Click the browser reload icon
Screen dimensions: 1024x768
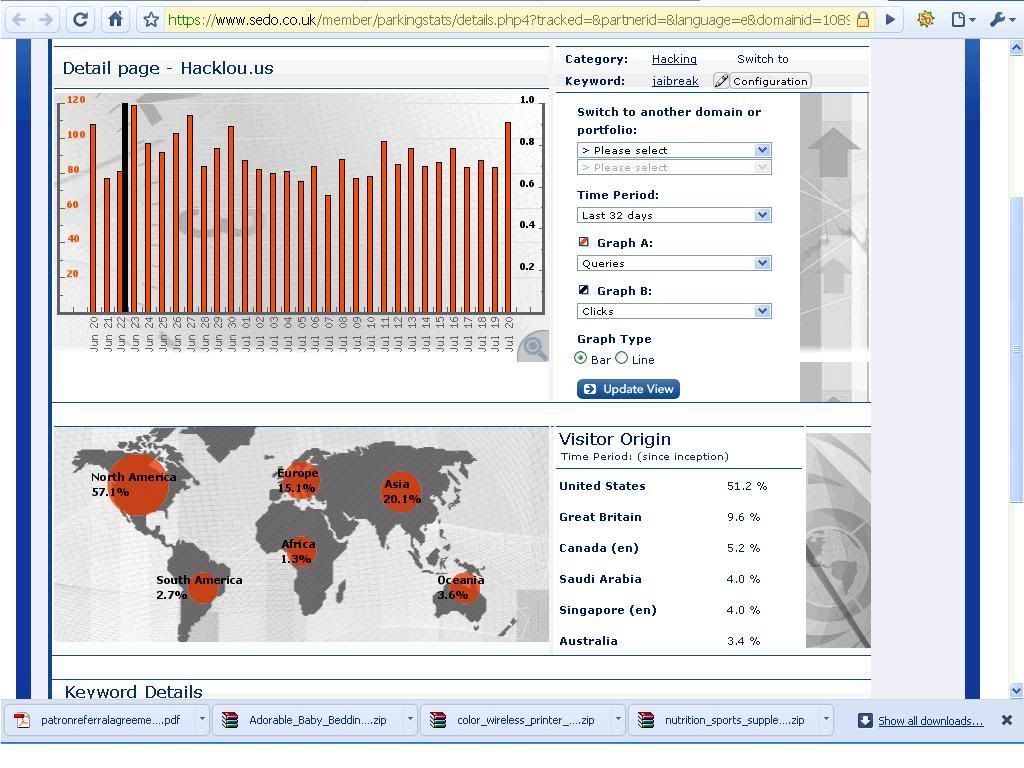[x=80, y=19]
